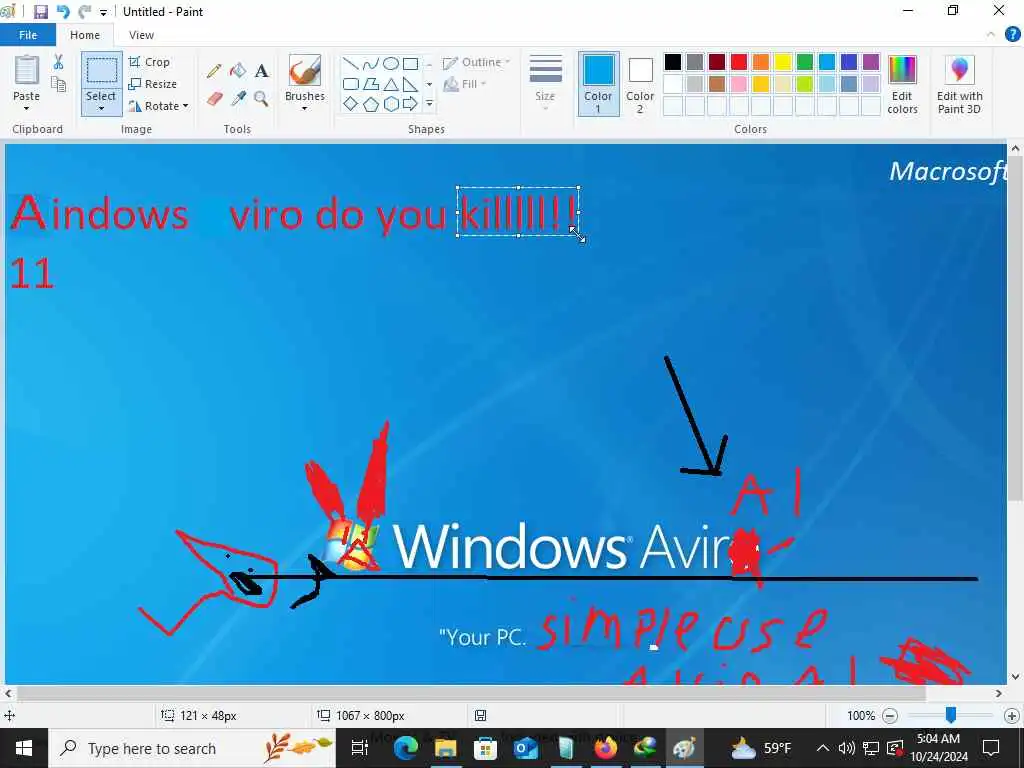
Task: Choose the Curve shape
Action: tap(371, 63)
